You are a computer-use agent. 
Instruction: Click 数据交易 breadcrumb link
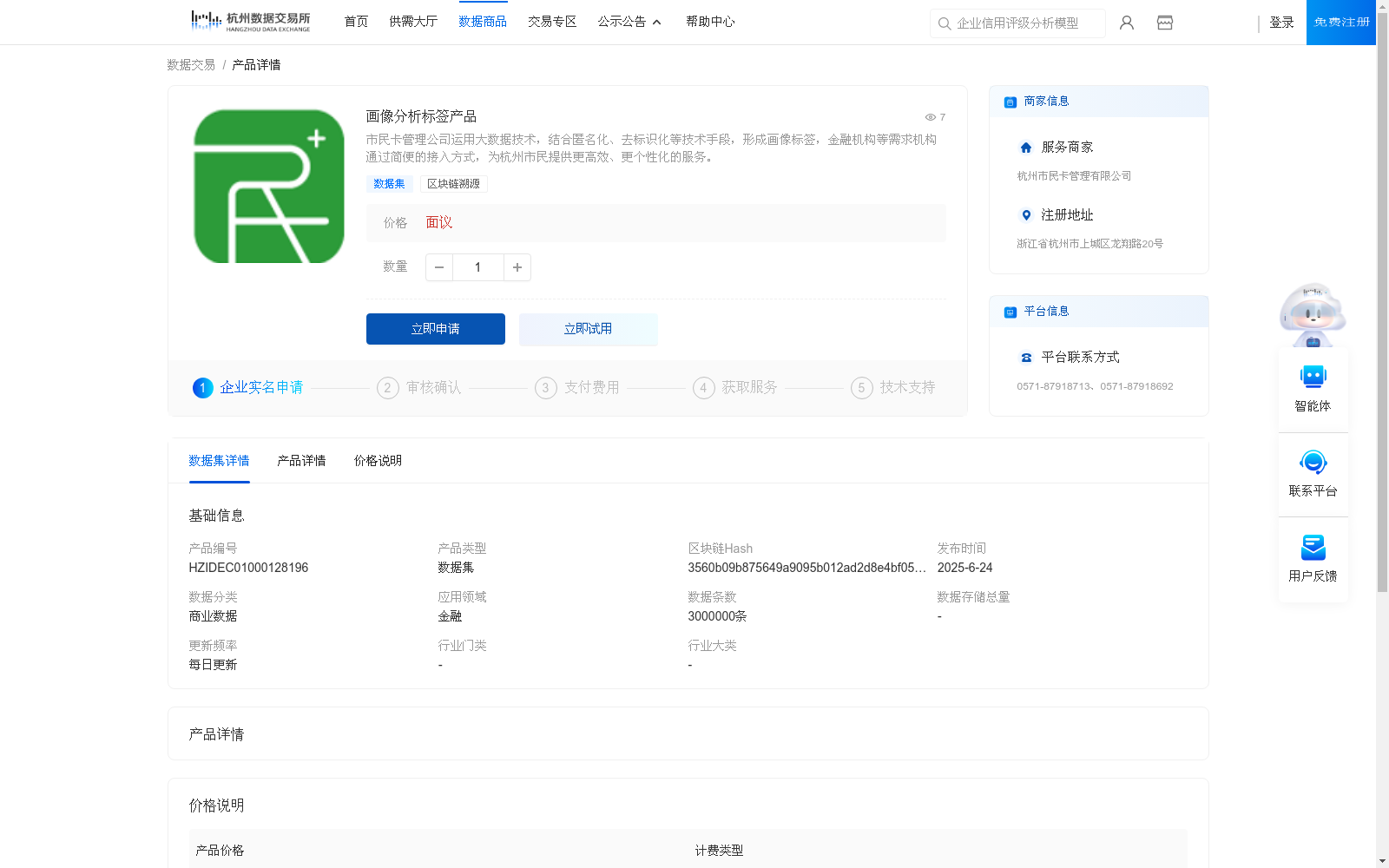[191, 65]
